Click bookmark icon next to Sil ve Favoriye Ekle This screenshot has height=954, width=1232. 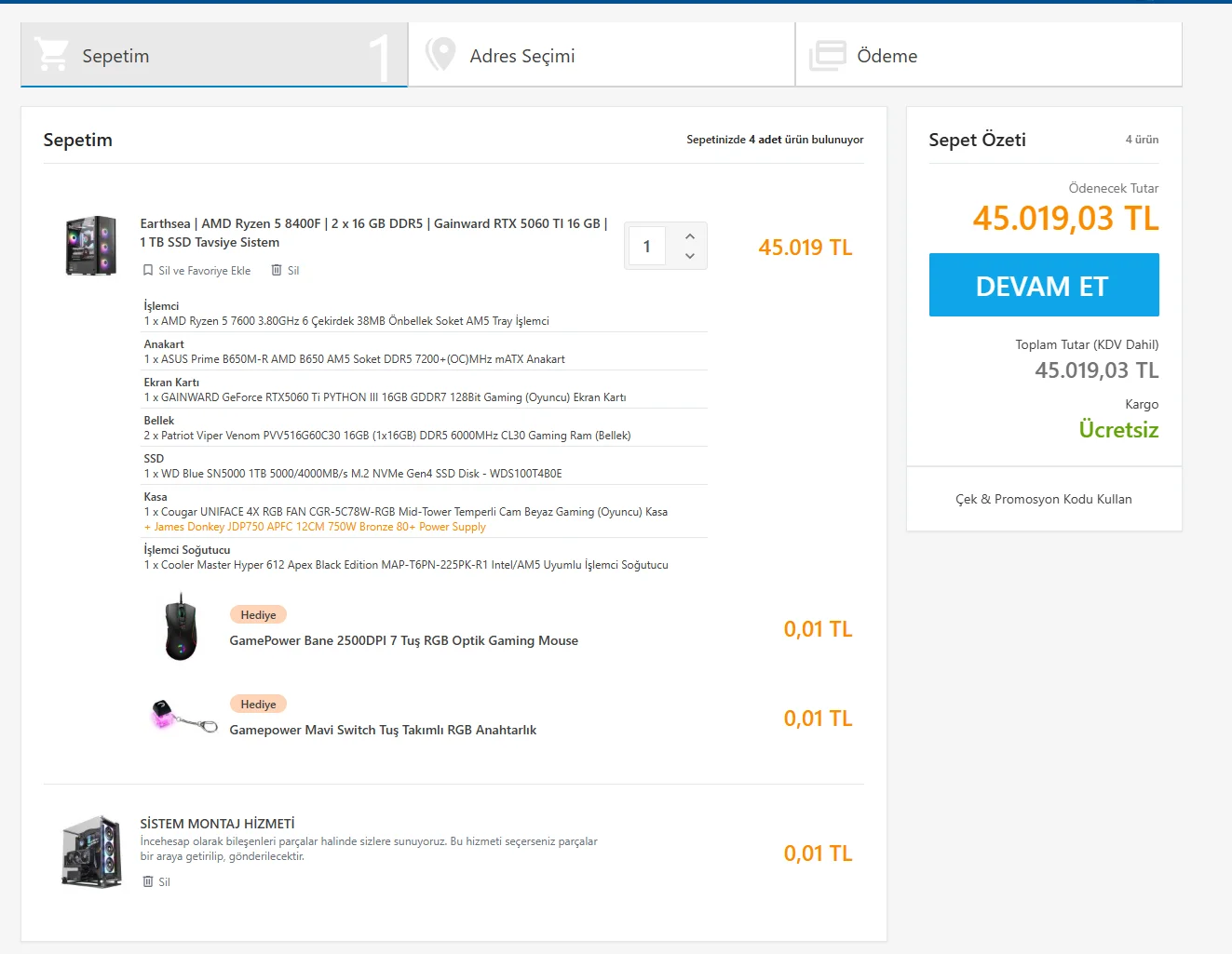pos(148,271)
